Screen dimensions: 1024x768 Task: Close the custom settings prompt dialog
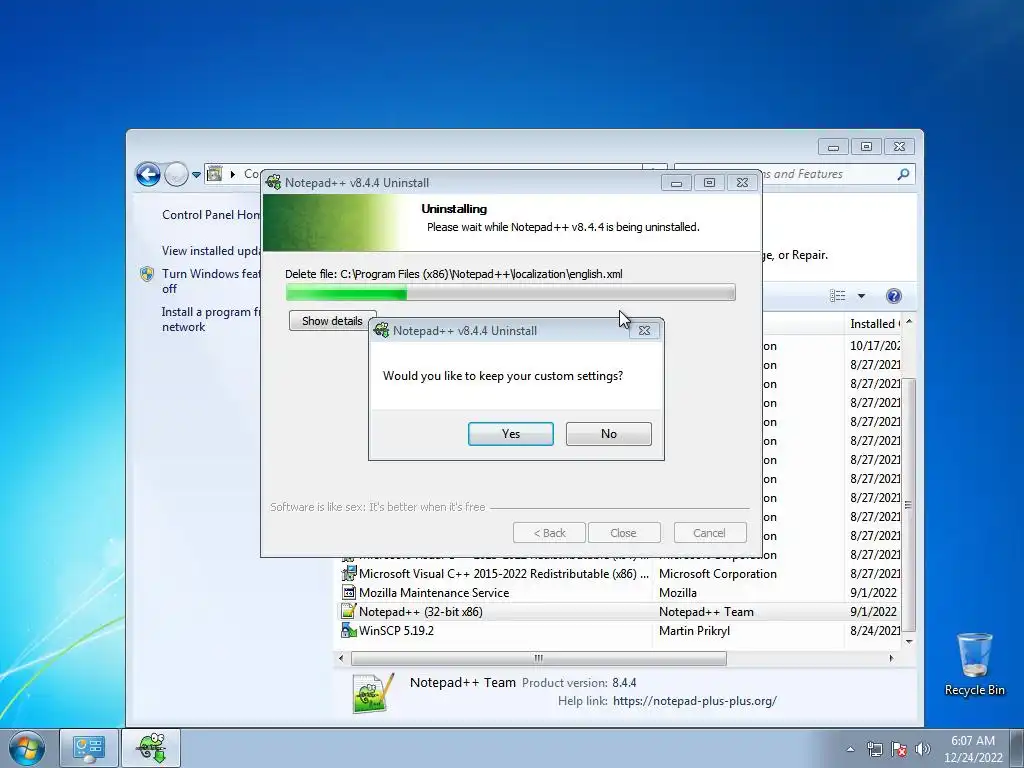pyautogui.click(x=644, y=330)
